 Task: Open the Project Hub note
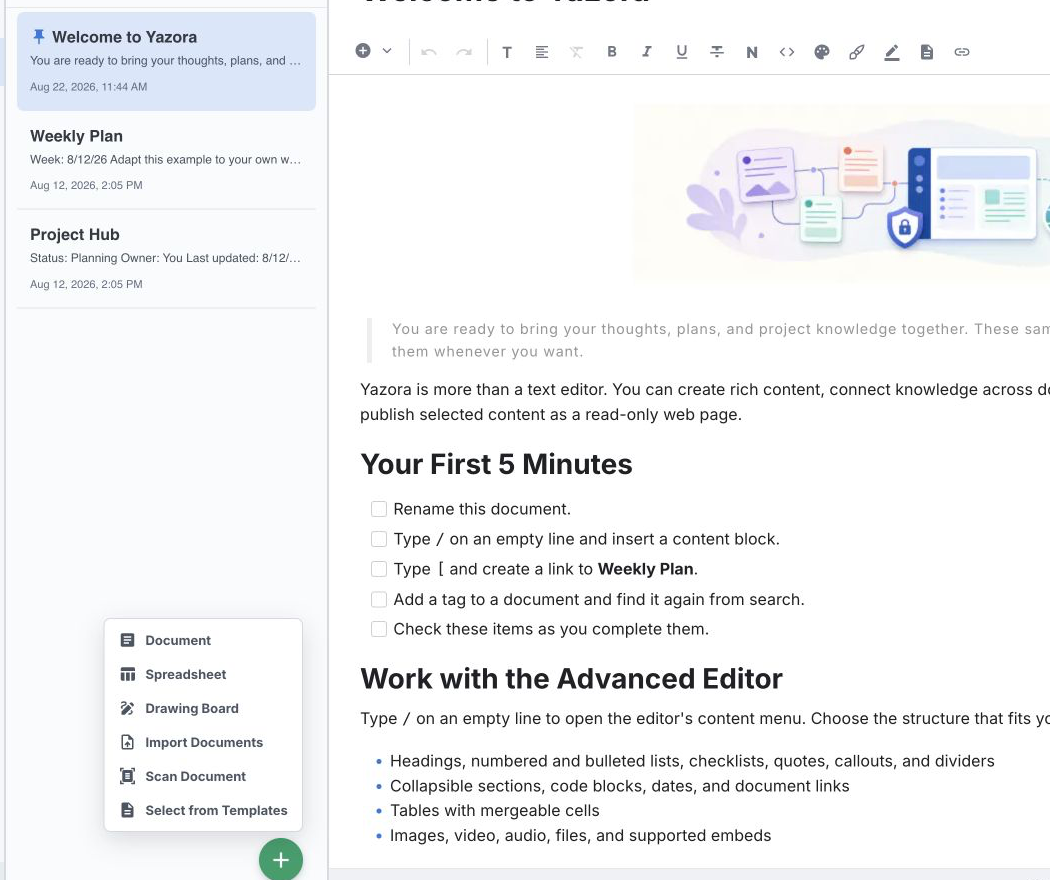pyautogui.click(x=166, y=259)
